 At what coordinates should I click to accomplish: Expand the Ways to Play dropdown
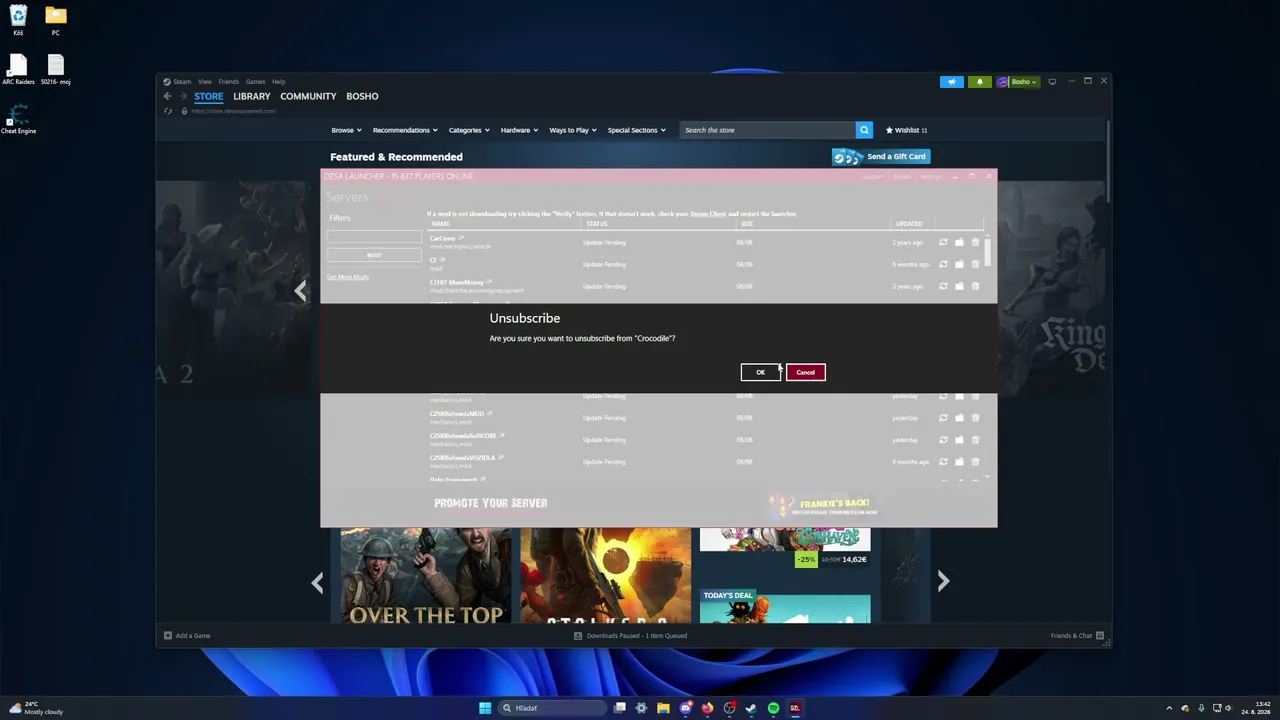point(573,130)
